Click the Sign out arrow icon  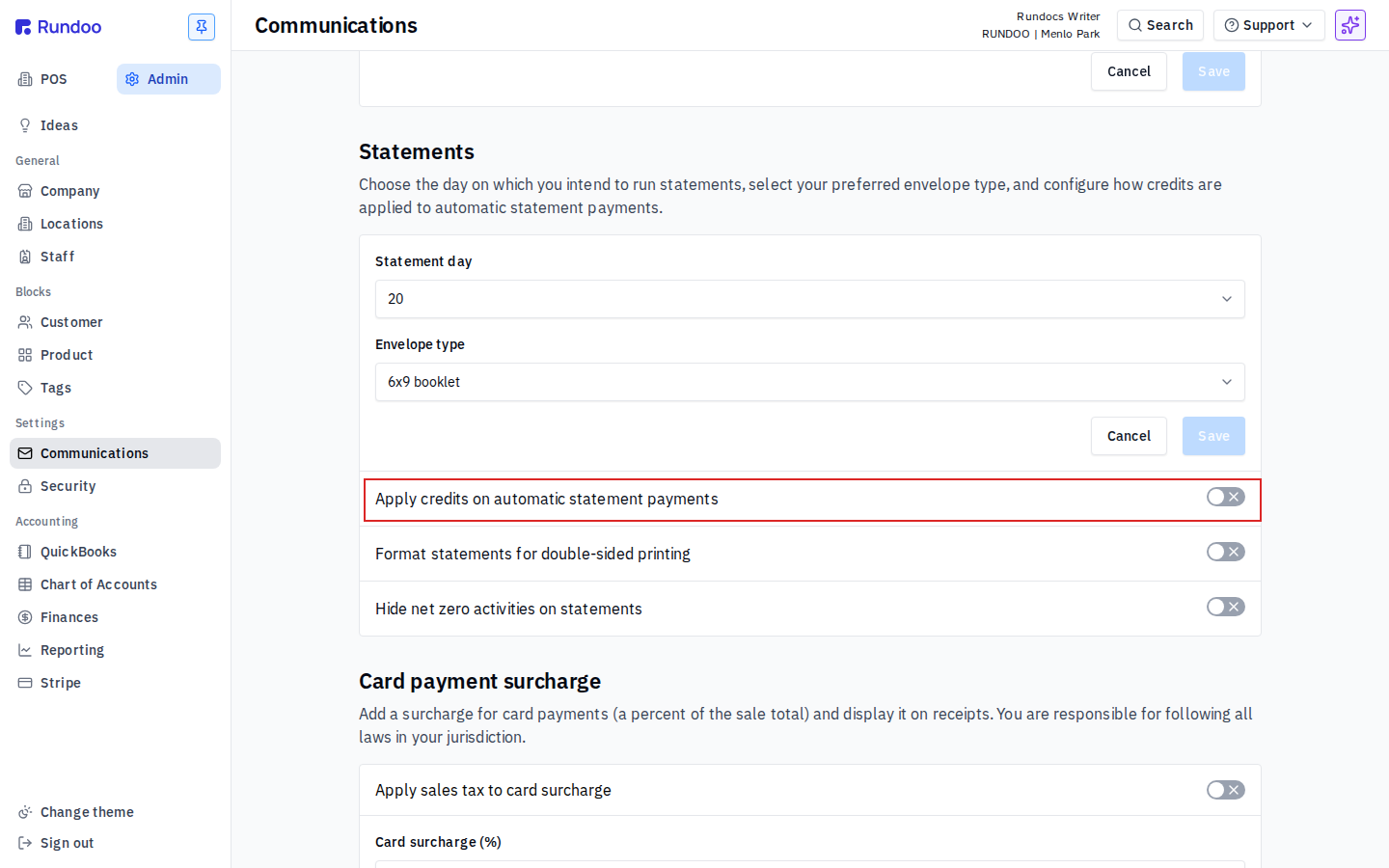coord(25,843)
